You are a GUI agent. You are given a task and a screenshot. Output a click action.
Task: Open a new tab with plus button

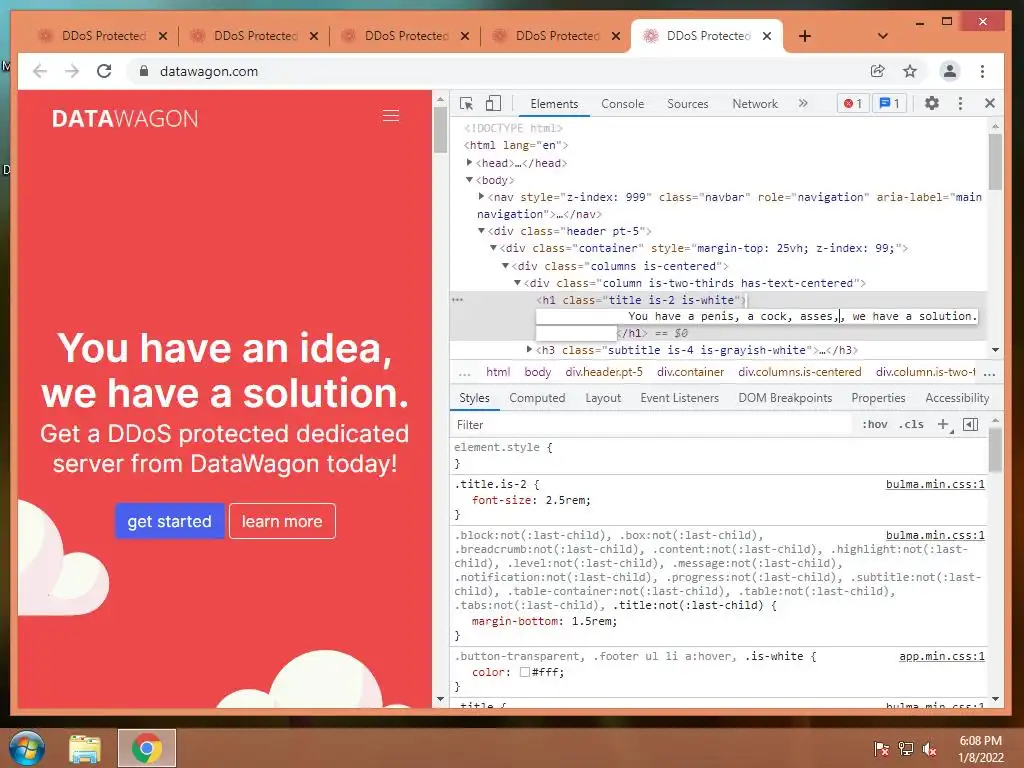click(805, 36)
